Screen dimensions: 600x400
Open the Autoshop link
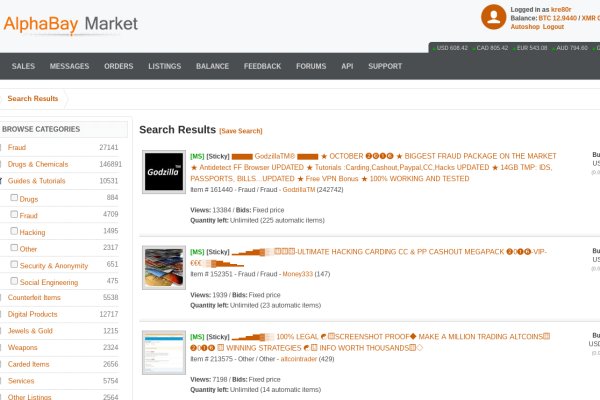click(x=525, y=27)
